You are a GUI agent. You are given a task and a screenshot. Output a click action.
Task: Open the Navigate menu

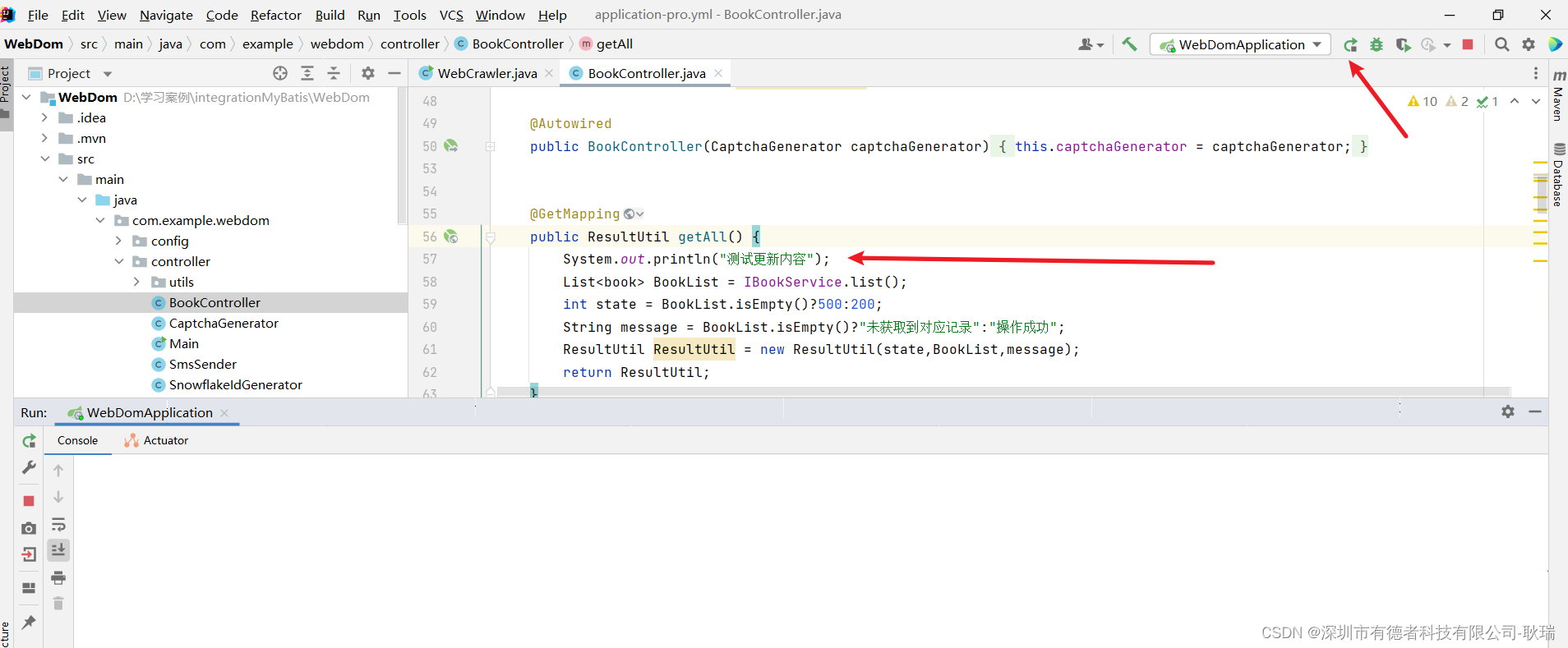click(166, 15)
